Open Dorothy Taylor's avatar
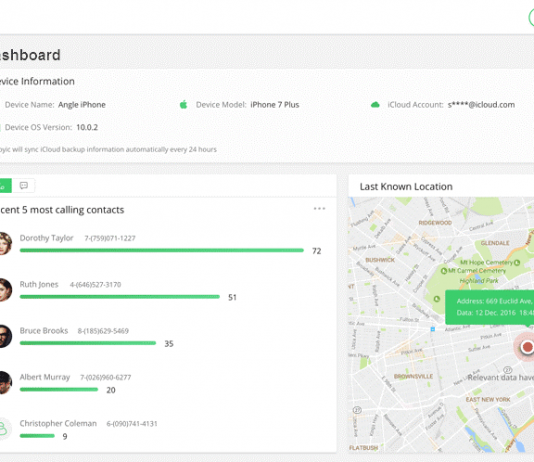Screen dimensions: 534x462 pos(5,243)
